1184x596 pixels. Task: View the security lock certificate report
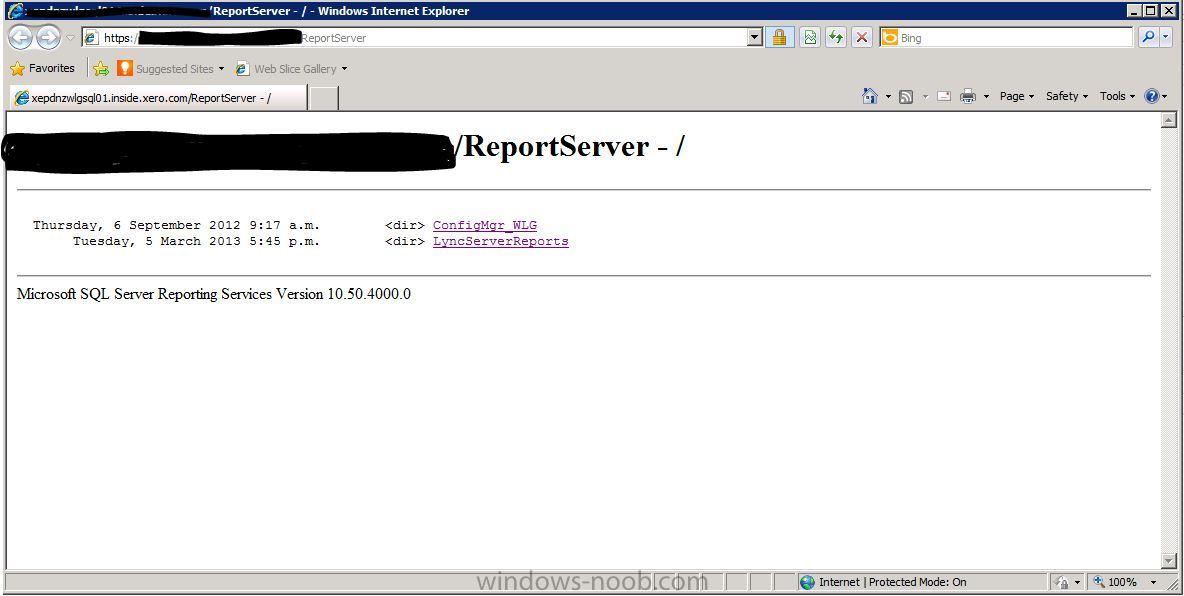tap(779, 38)
